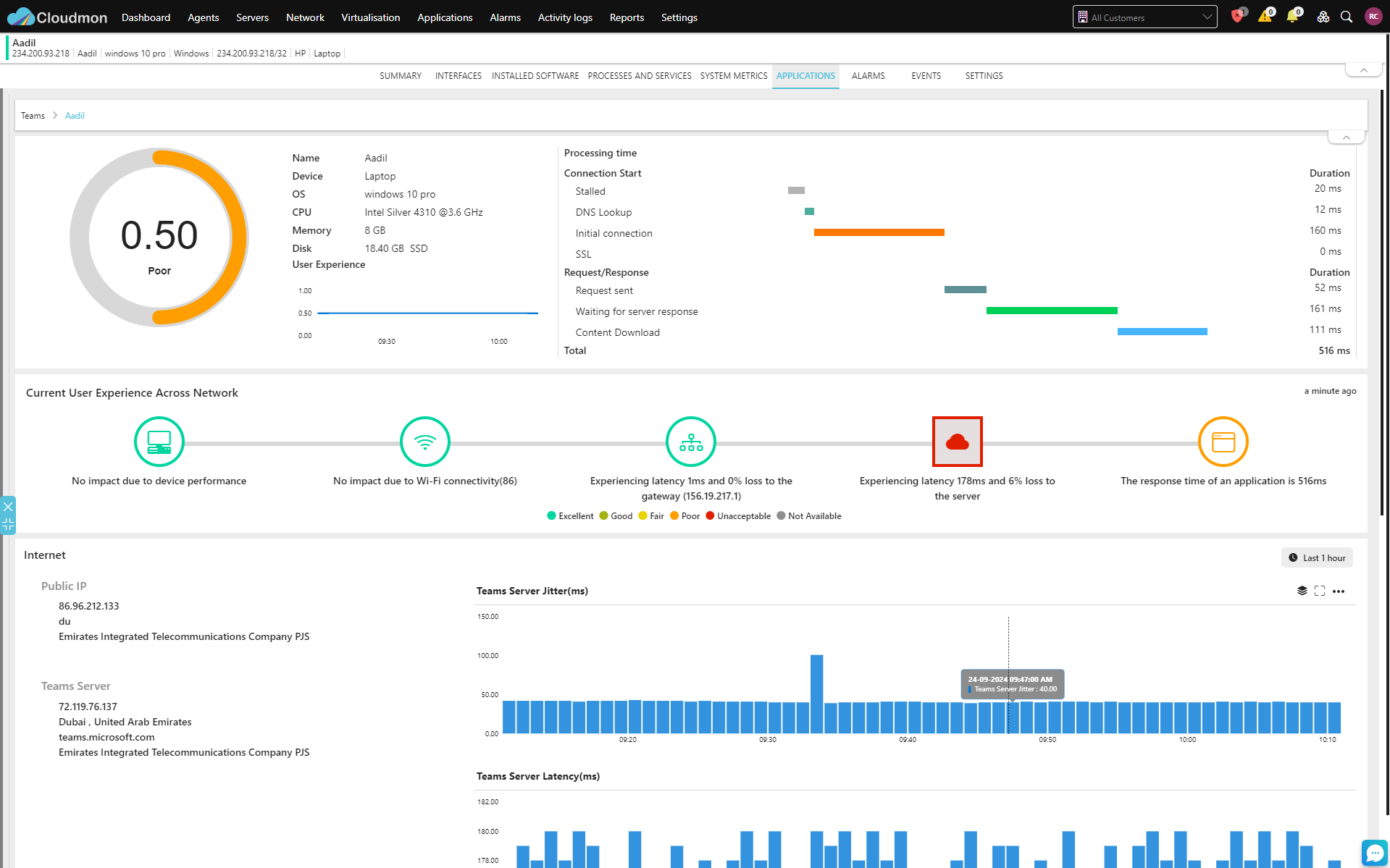Collapse the device header panel chevron
This screenshot has width=1390, height=868.
click(x=1364, y=70)
